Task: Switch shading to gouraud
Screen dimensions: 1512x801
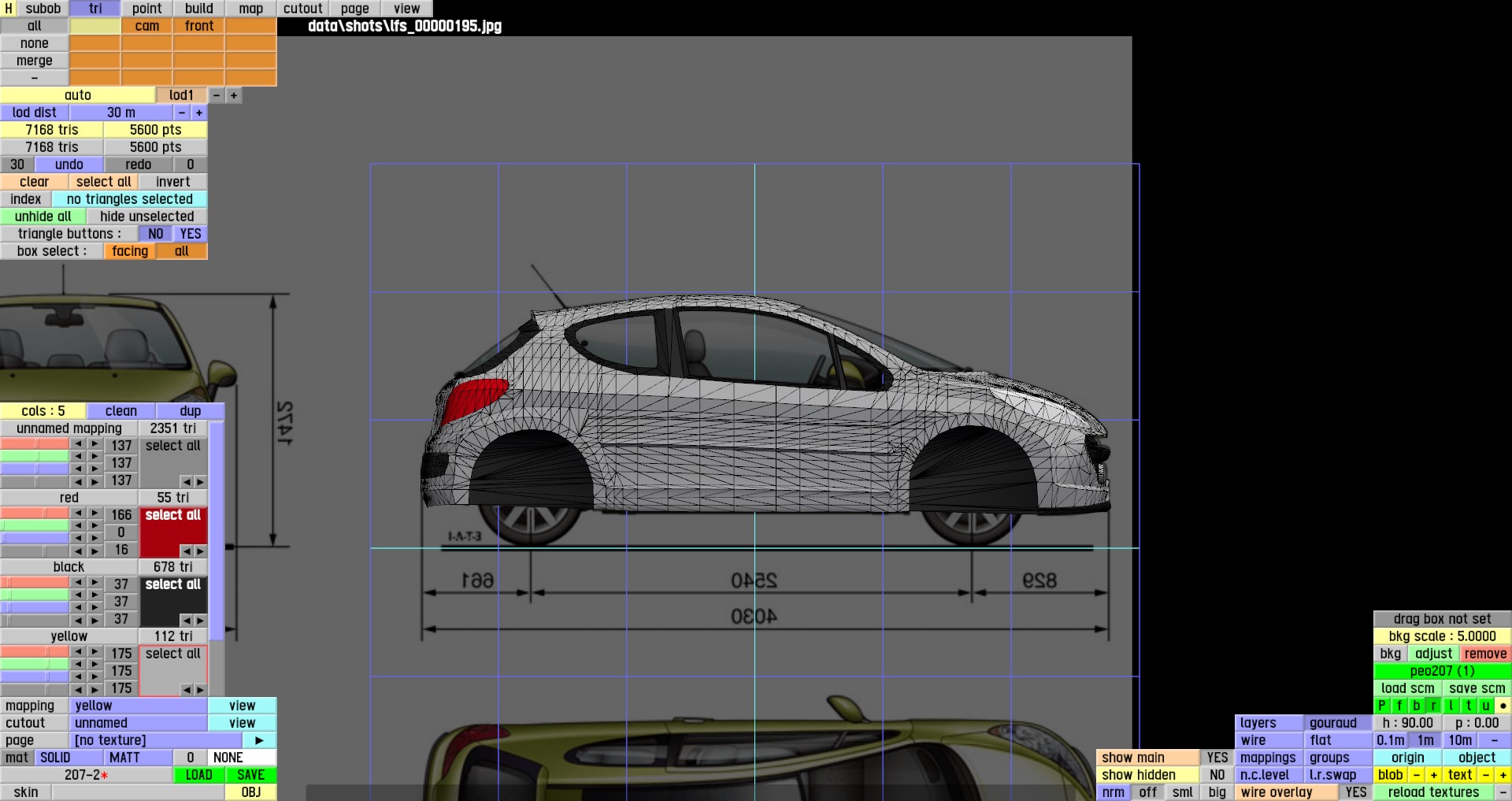Action: point(1338,723)
